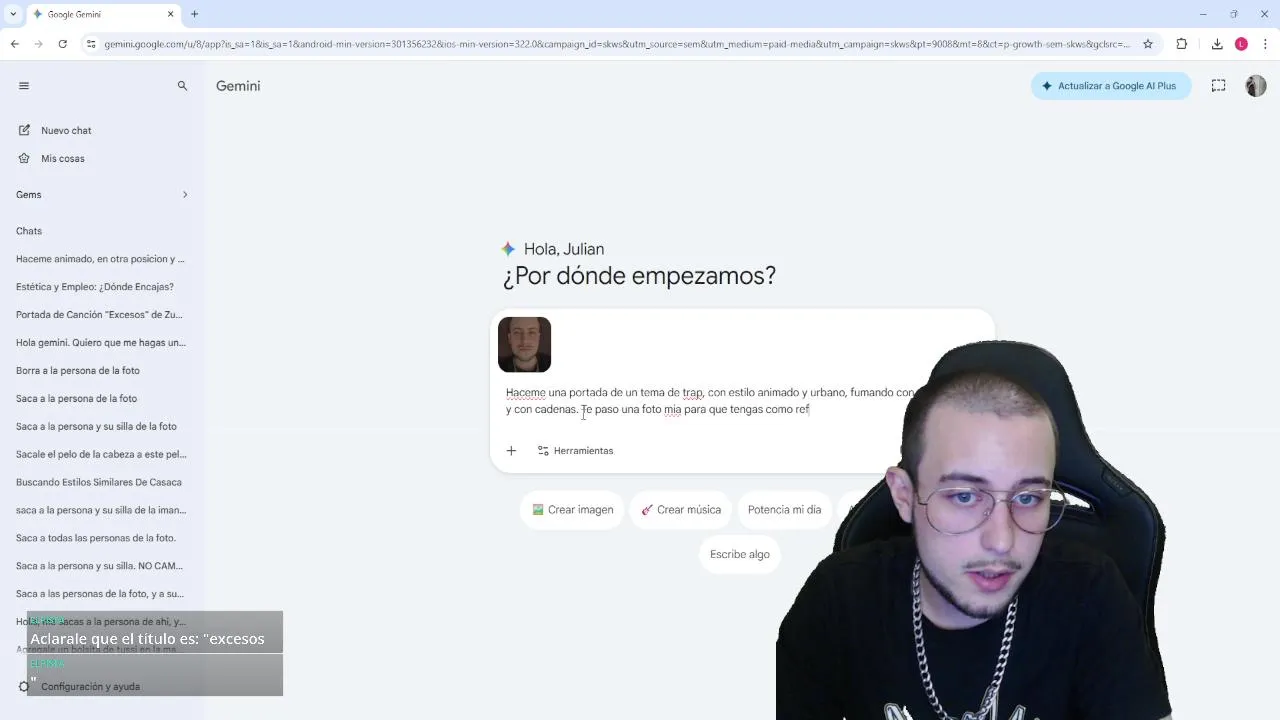The width and height of the screenshot is (1280, 720).
Task: Click the browser back arrow
Action: pos(14,44)
